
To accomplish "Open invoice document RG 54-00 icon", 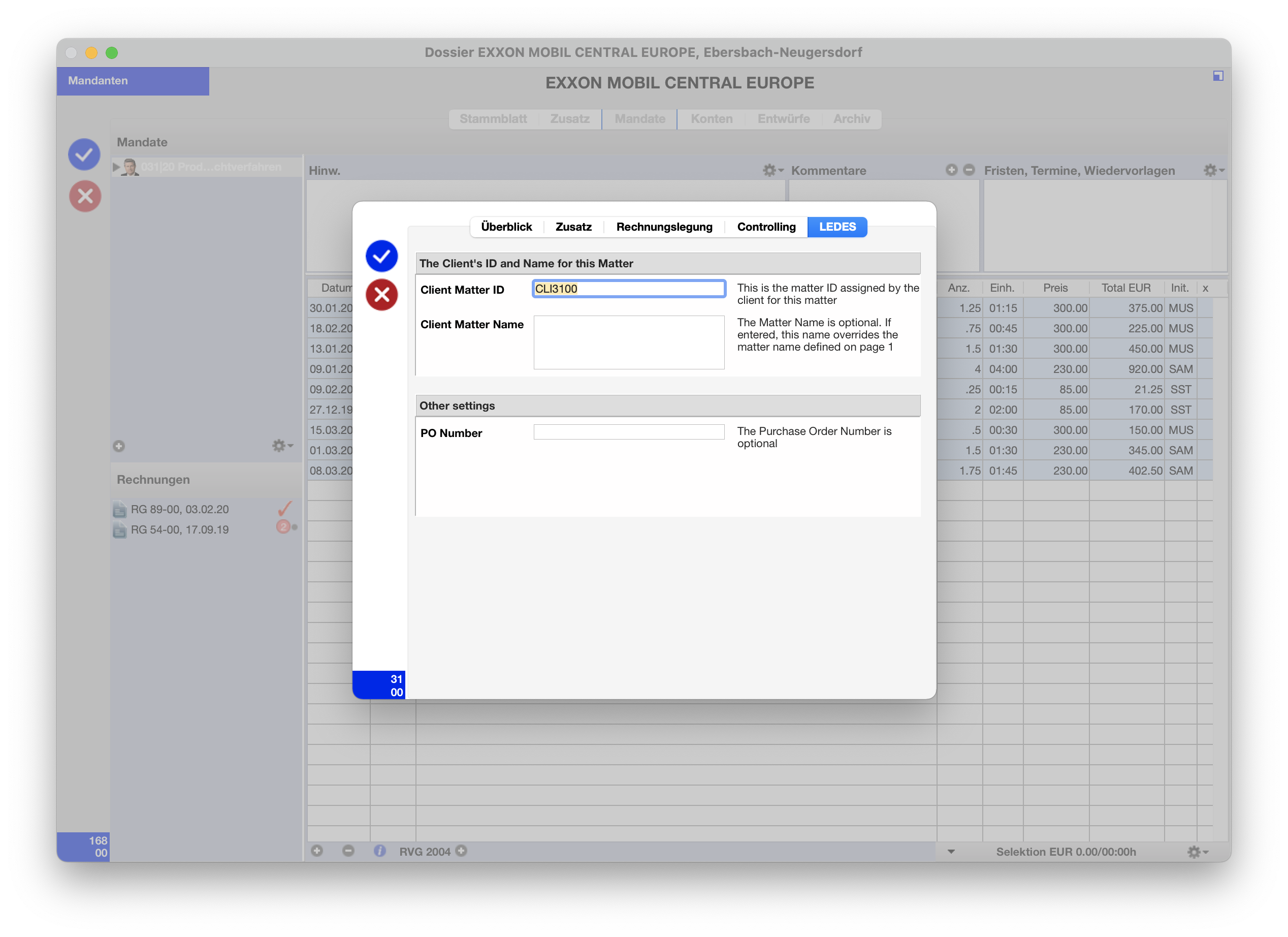I will point(119,530).
